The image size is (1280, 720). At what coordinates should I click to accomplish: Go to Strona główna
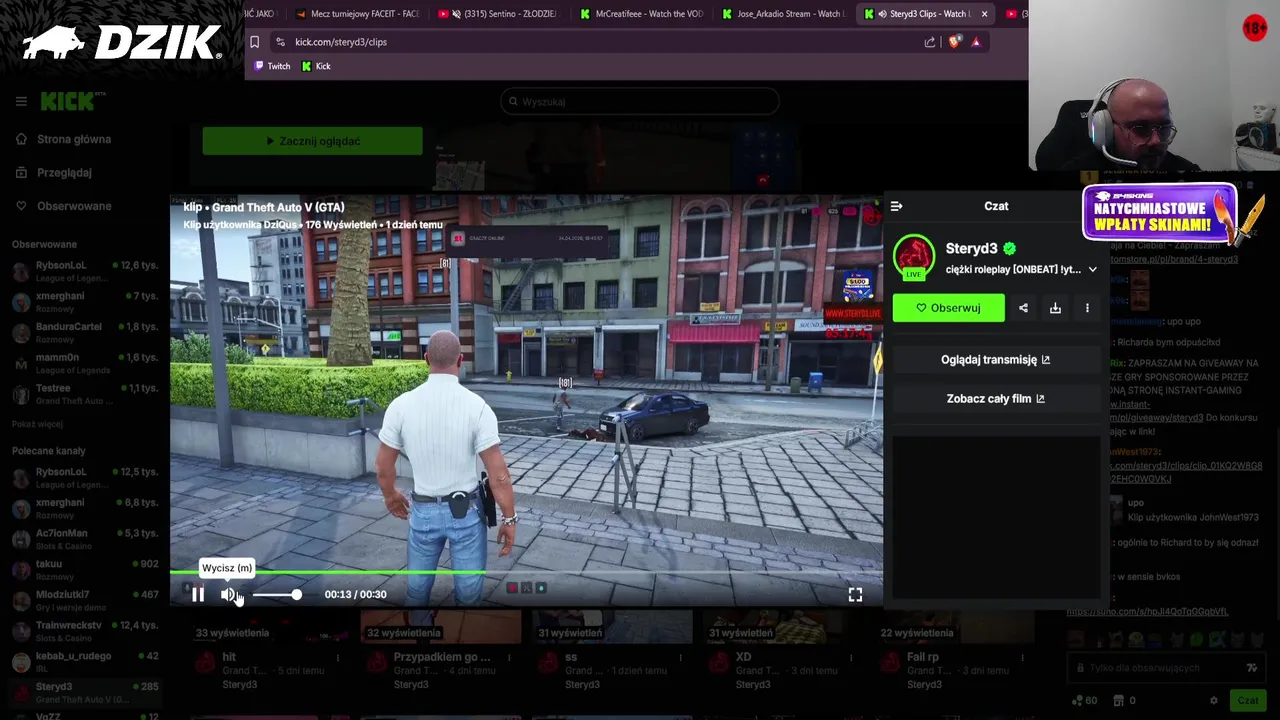click(74, 140)
